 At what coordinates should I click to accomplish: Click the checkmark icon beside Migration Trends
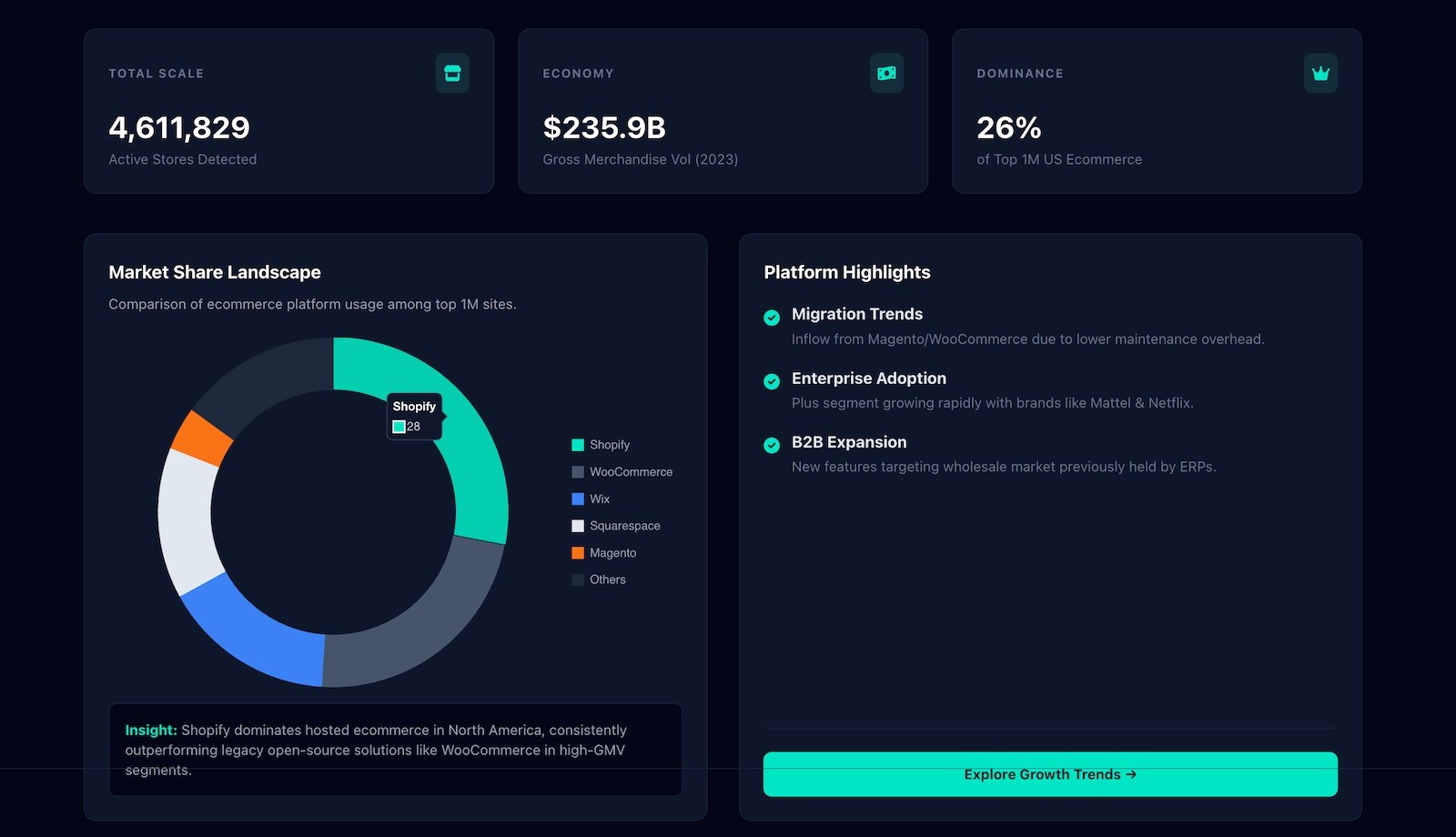(772, 318)
